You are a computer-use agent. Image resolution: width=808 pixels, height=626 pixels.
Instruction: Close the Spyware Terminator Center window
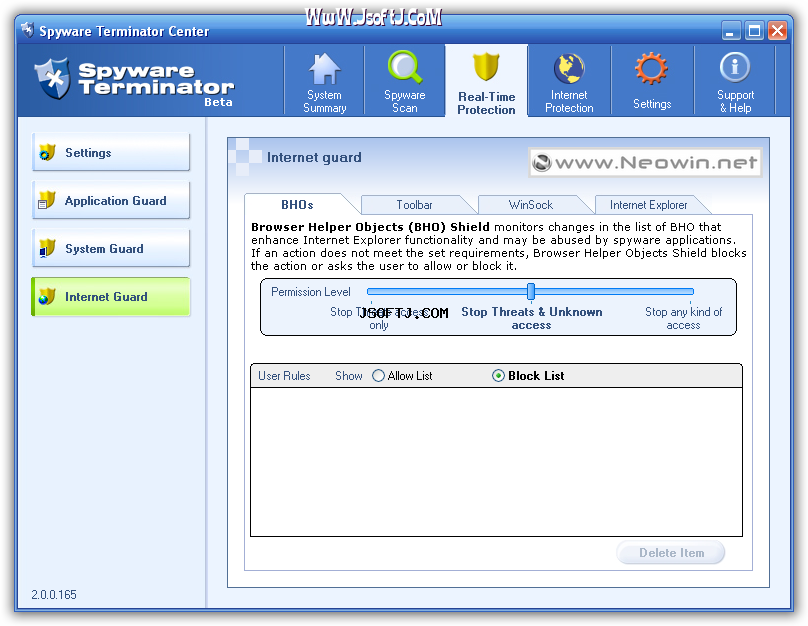777,30
